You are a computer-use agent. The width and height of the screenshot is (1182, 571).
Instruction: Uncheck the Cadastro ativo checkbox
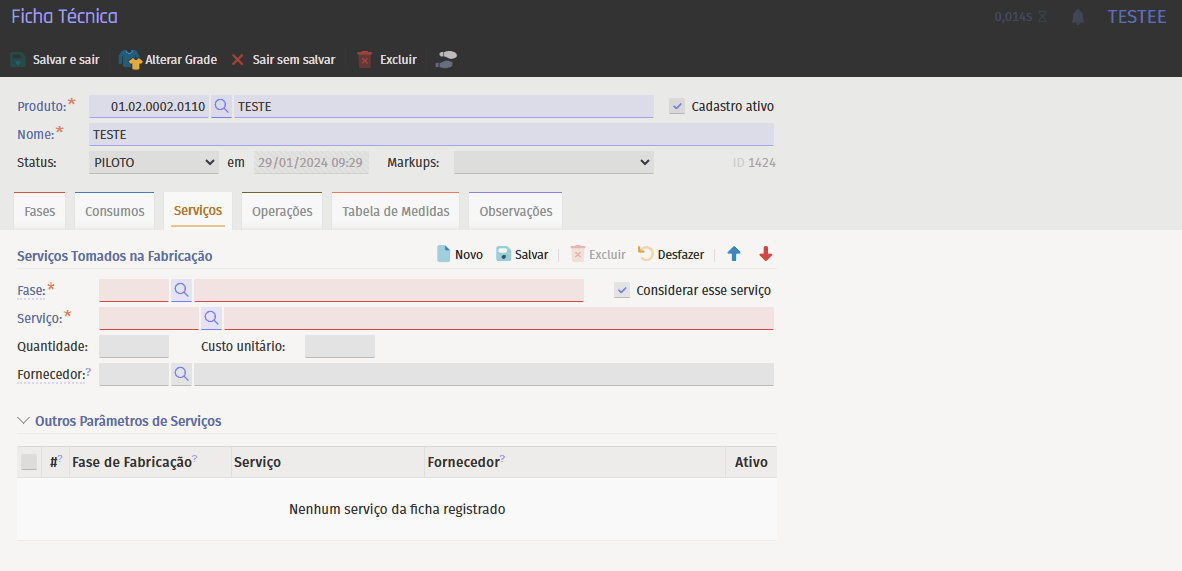(677, 106)
